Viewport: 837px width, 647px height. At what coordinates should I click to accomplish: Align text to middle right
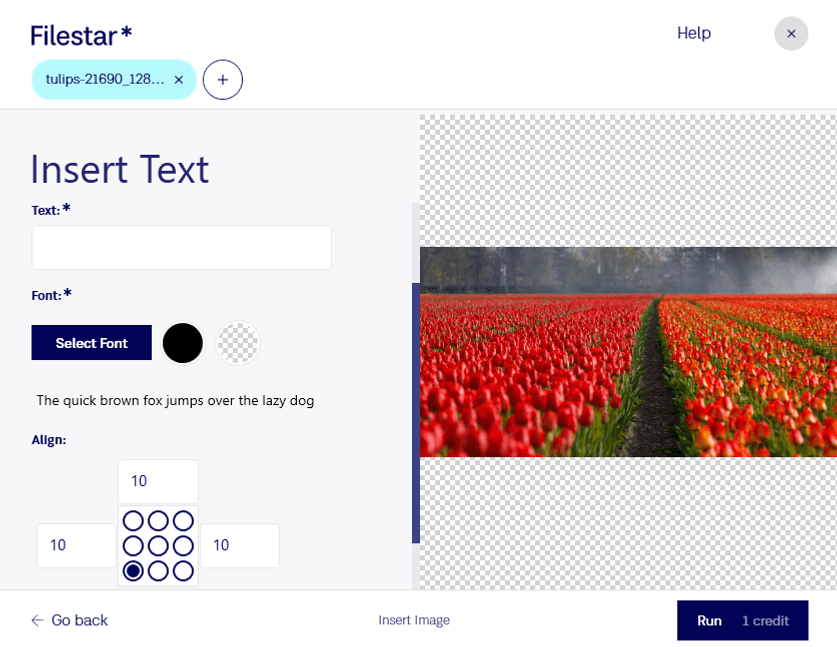pyautogui.click(x=183, y=546)
